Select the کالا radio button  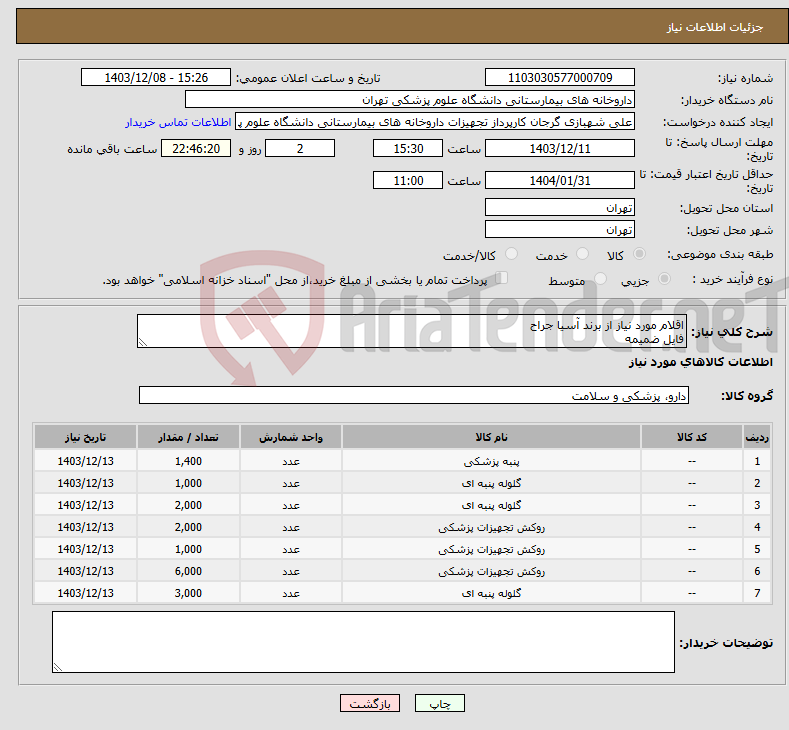click(639, 254)
